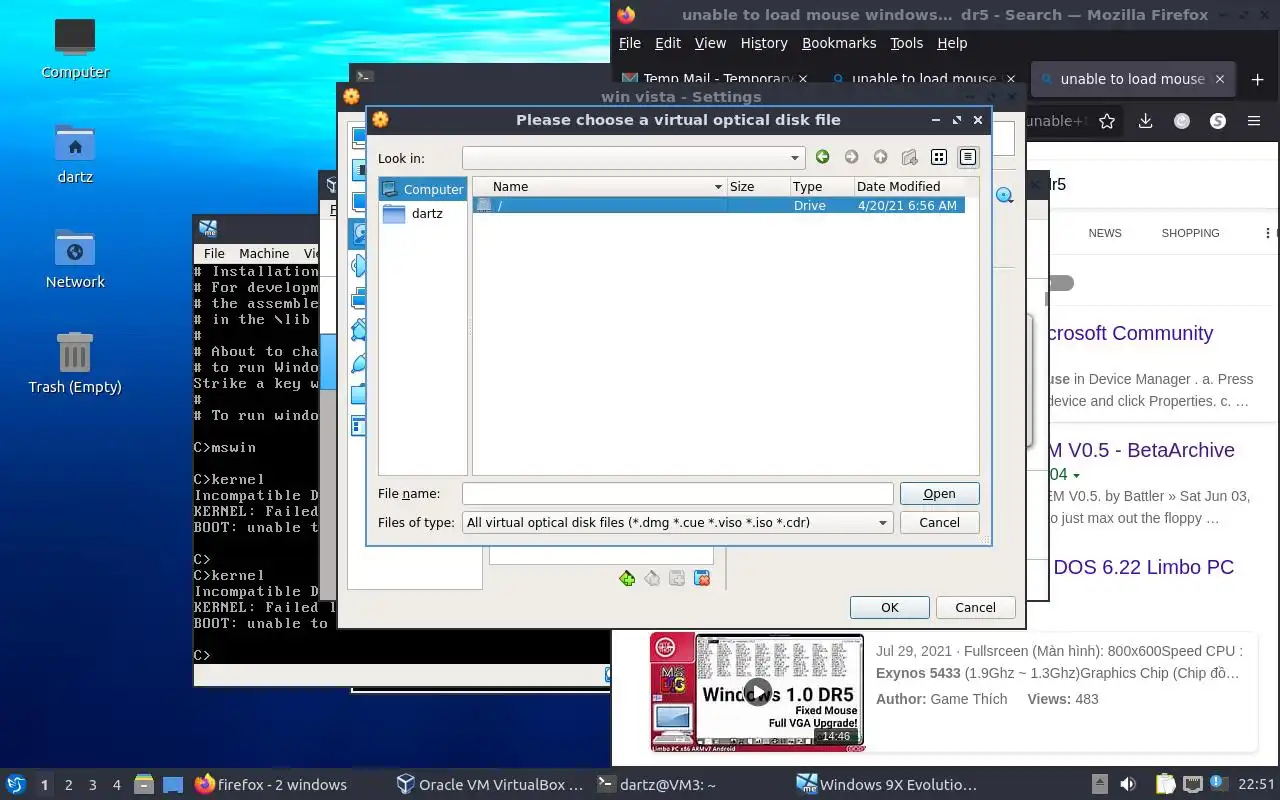Go back in file chooser dialog

822,157
